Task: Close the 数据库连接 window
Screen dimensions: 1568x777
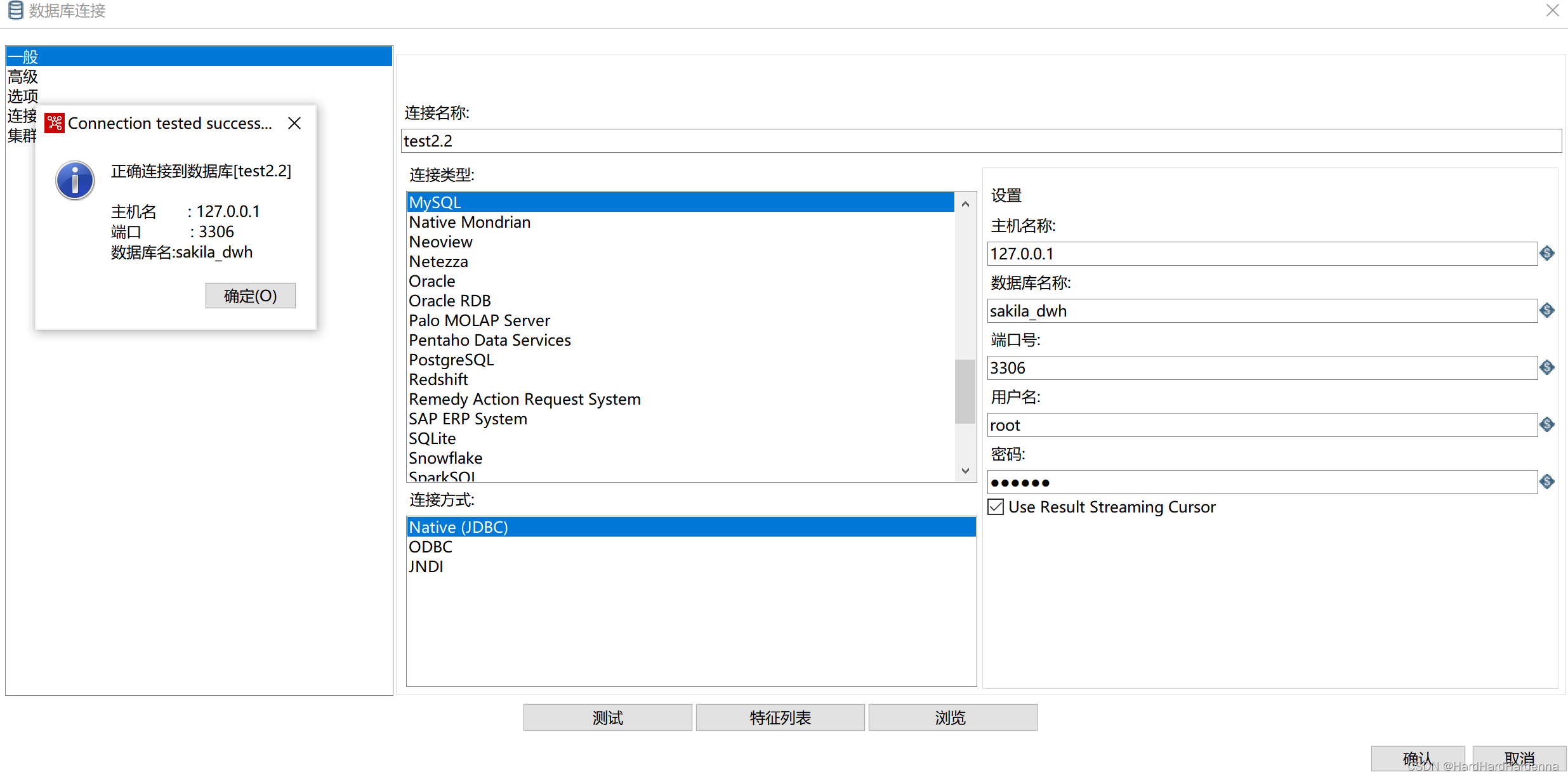Action: (x=1552, y=10)
